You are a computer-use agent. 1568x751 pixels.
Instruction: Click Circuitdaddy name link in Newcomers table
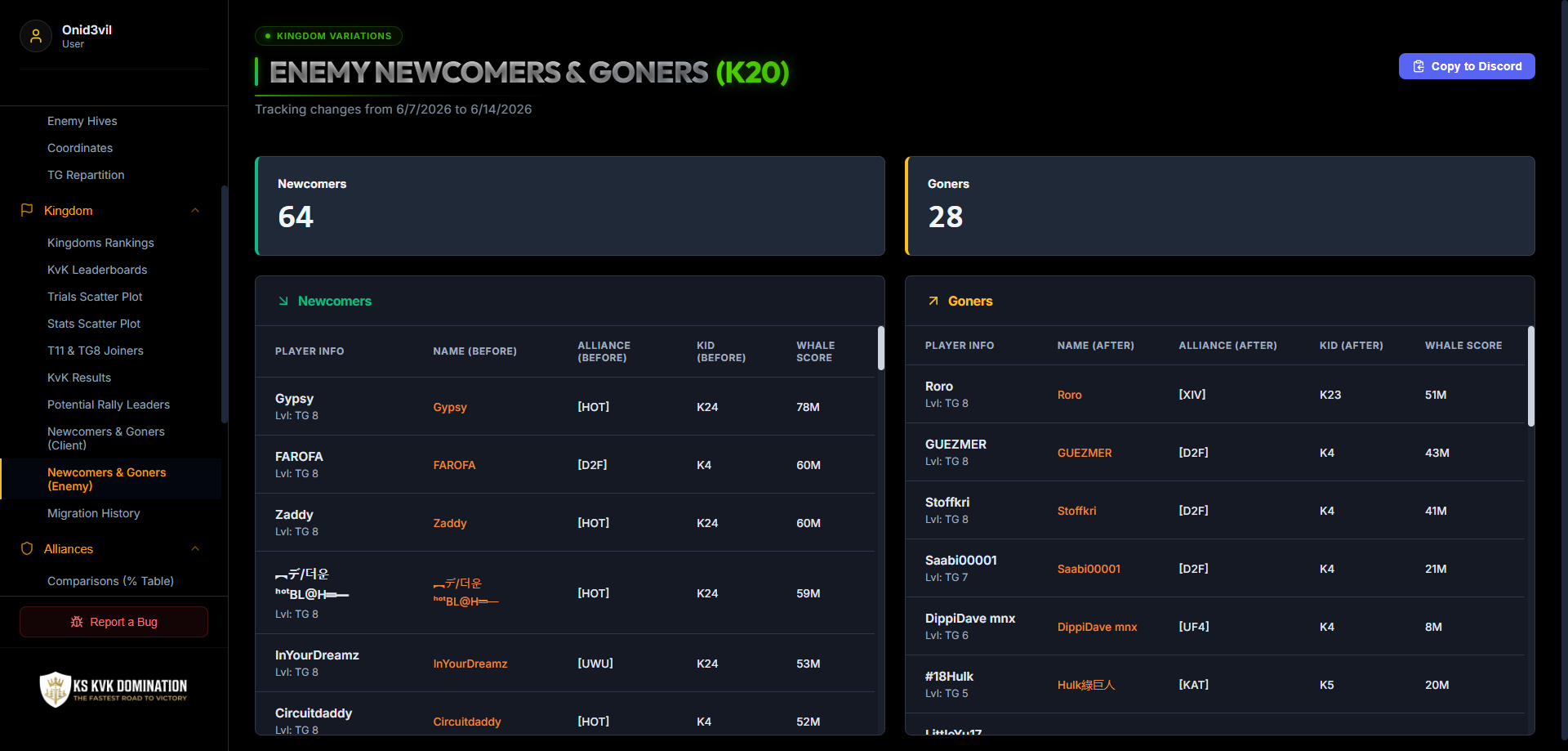pyautogui.click(x=467, y=722)
